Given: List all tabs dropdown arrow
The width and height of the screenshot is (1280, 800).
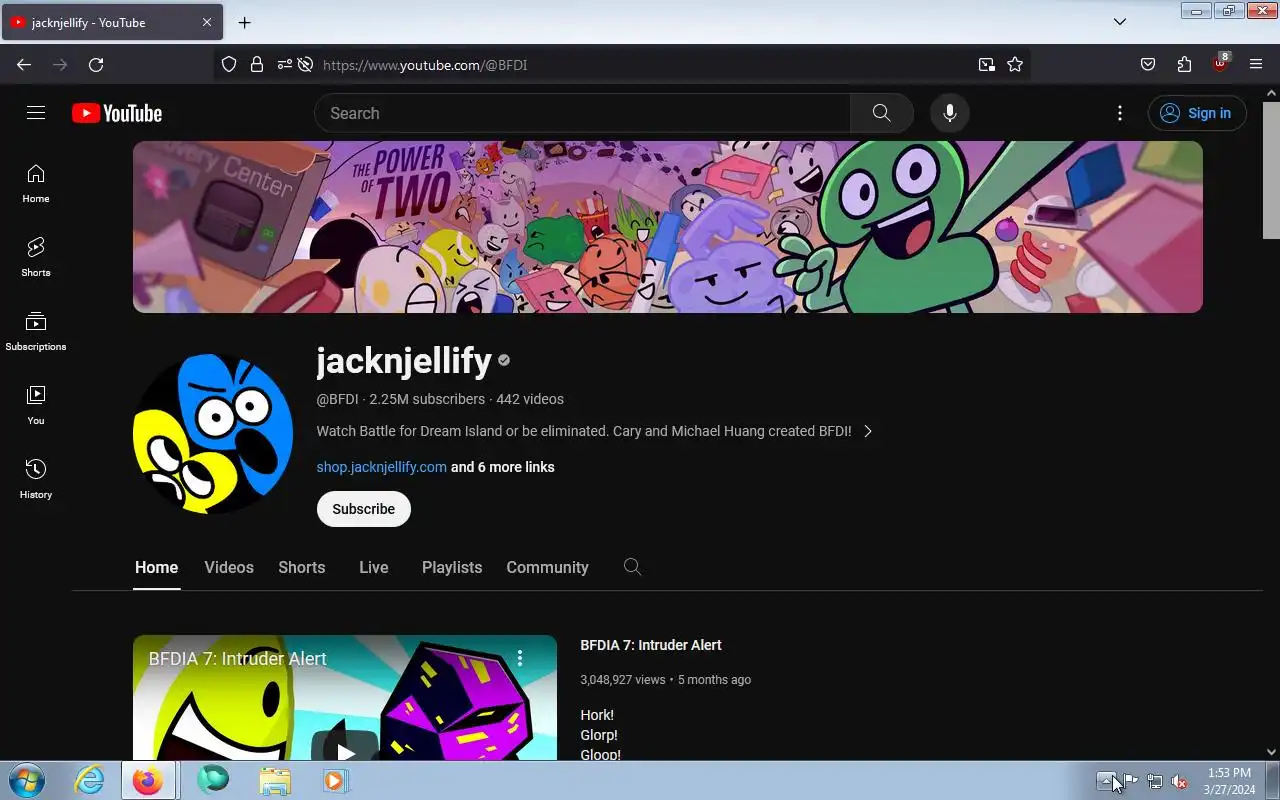Looking at the screenshot, I should coord(1120,22).
